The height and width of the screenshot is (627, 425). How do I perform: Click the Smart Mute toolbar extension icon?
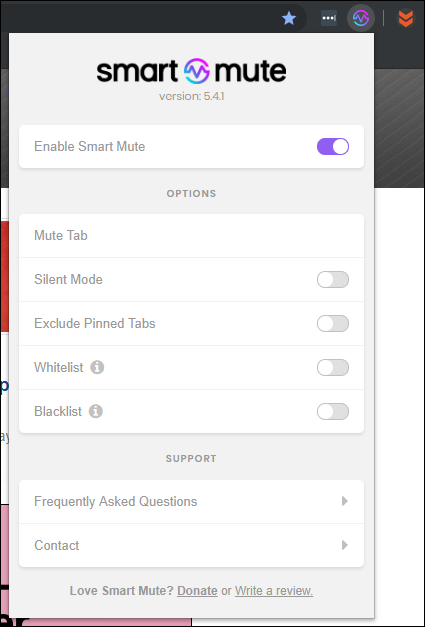coord(361,18)
